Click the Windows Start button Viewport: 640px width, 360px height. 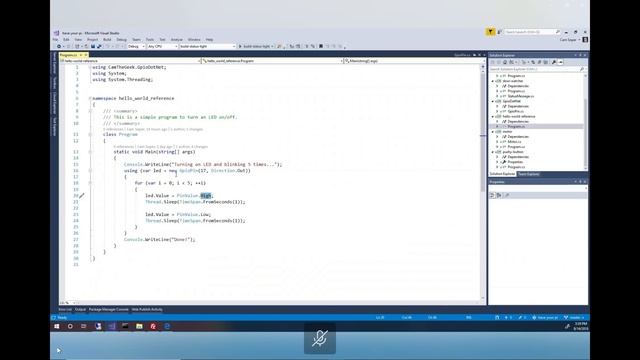click(57, 326)
